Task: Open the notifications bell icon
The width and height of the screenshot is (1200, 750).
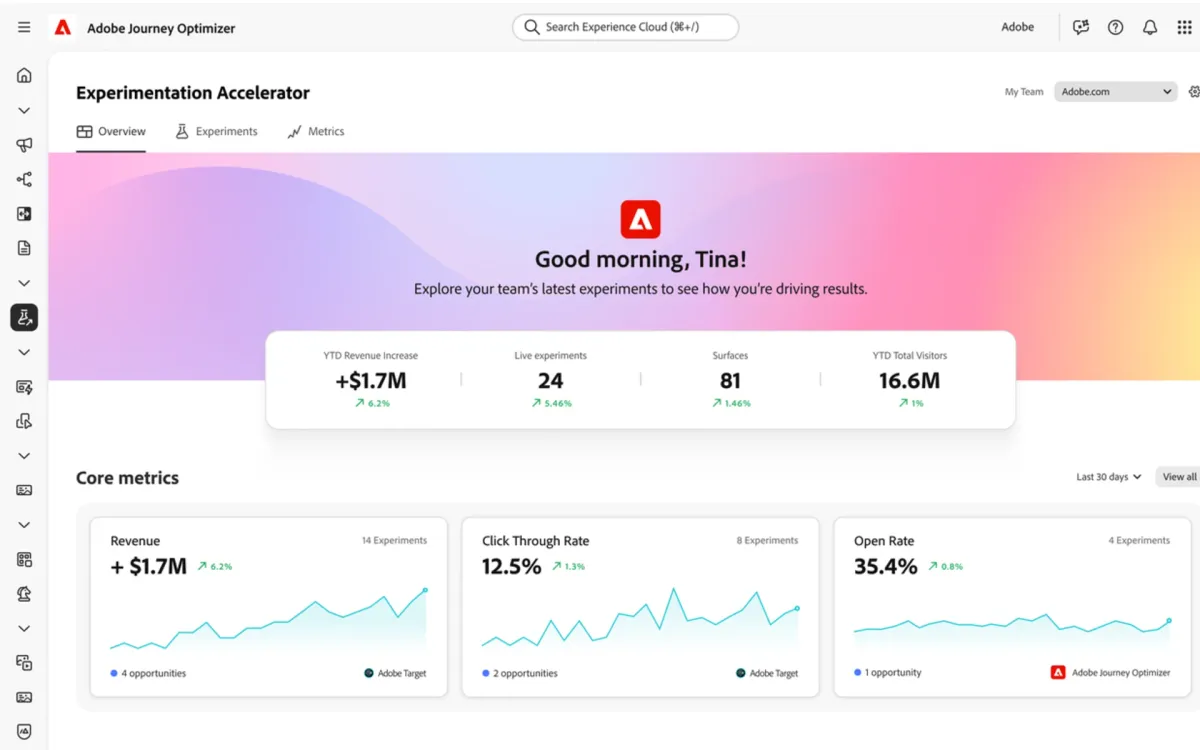Action: pyautogui.click(x=1150, y=27)
